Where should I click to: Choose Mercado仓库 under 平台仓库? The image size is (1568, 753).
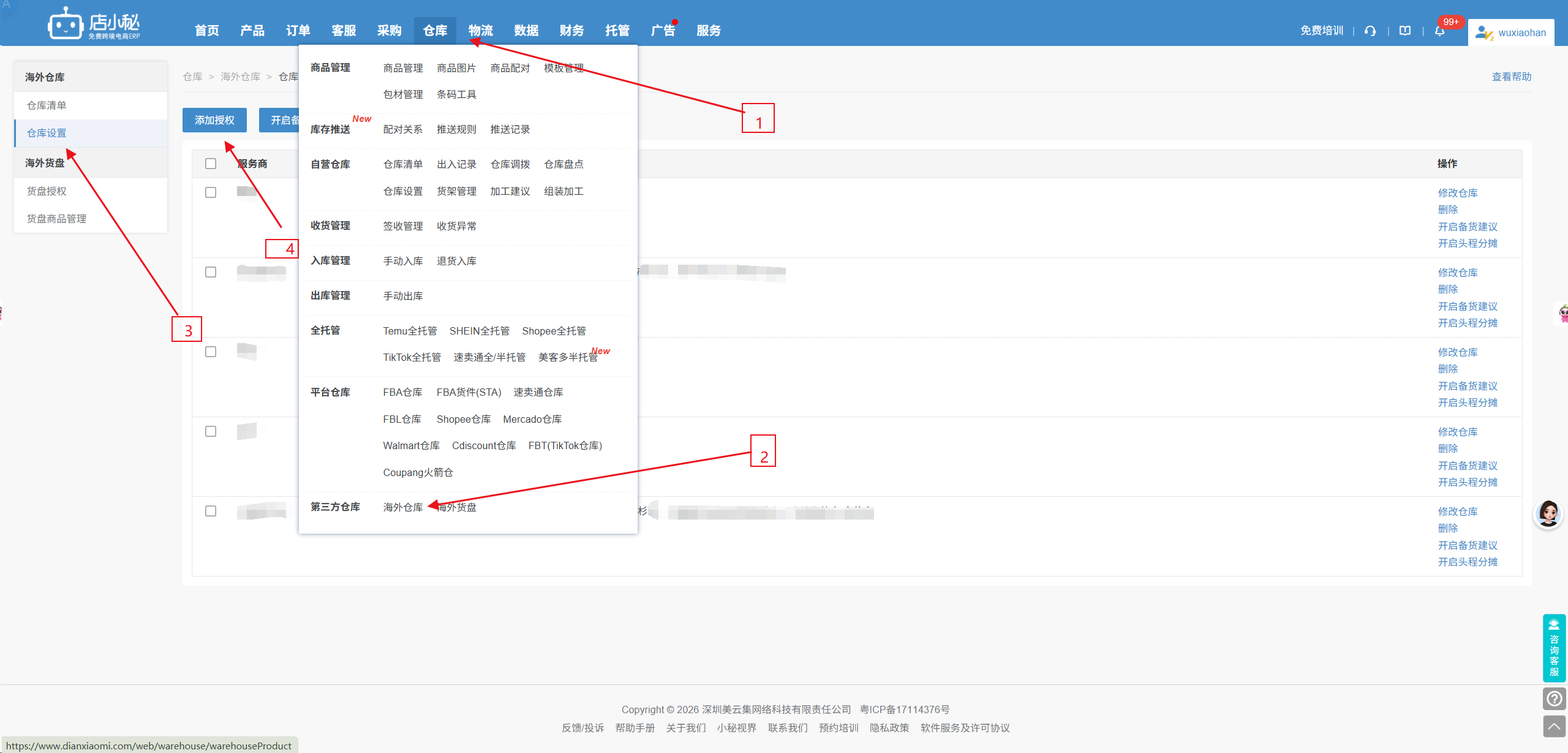(x=532, y=419)
